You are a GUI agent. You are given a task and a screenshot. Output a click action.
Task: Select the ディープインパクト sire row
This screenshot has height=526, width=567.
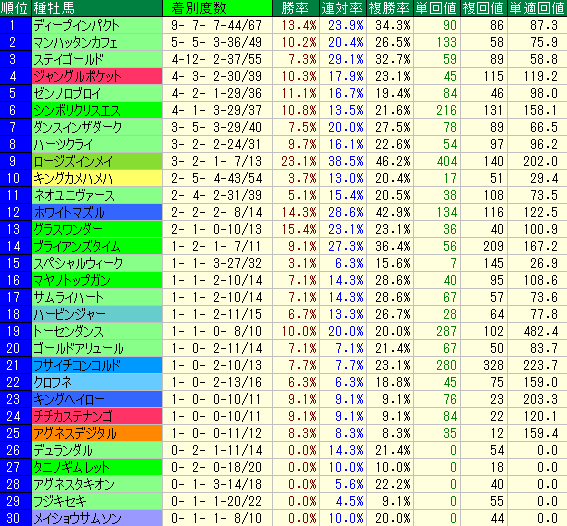click(x=284, y=25)
